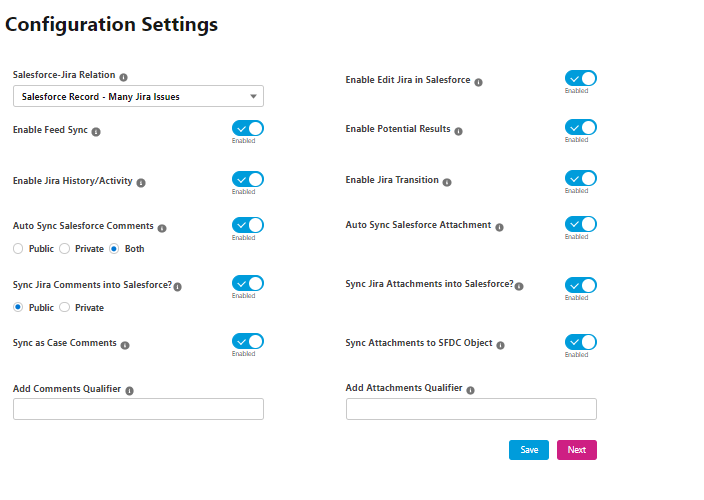This screenshot has height=500, width=704.
Task: Click info icon for Enable Jira History/Activity
Action: tap(141, 183)
